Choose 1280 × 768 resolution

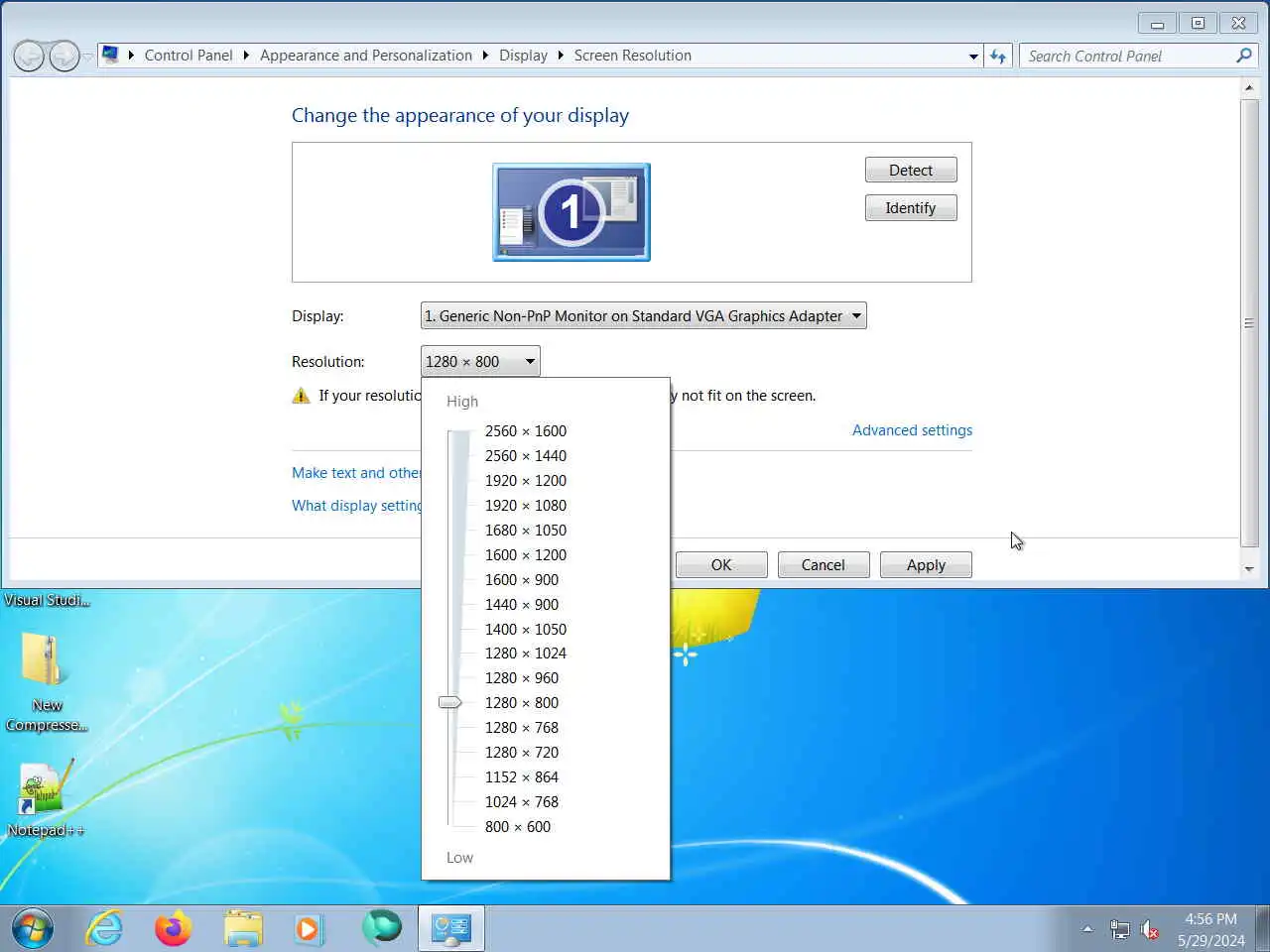coord(522,728)
